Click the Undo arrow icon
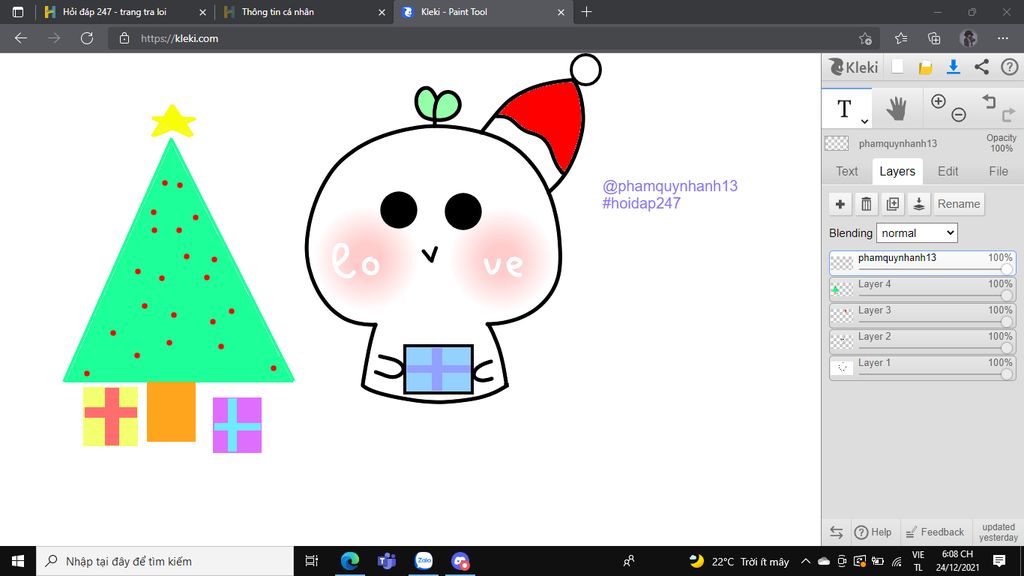 click(x=988, y=101)
